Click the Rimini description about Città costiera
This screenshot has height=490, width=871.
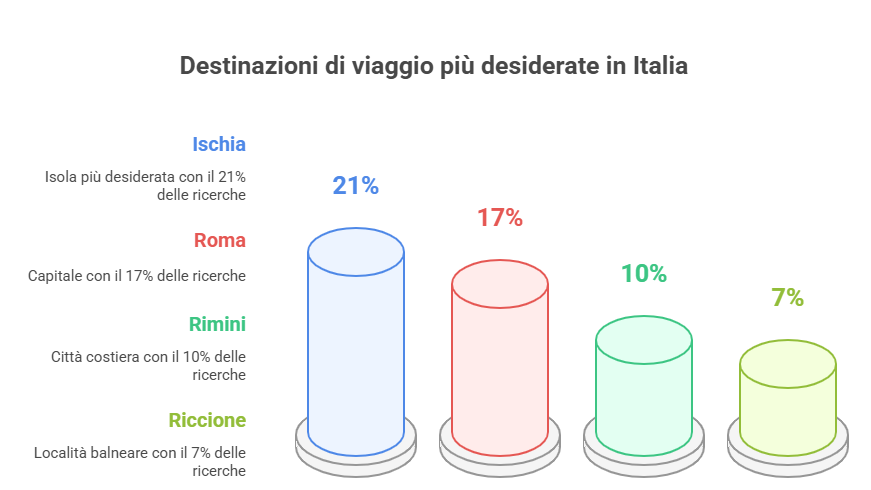[x=148, y=365]
